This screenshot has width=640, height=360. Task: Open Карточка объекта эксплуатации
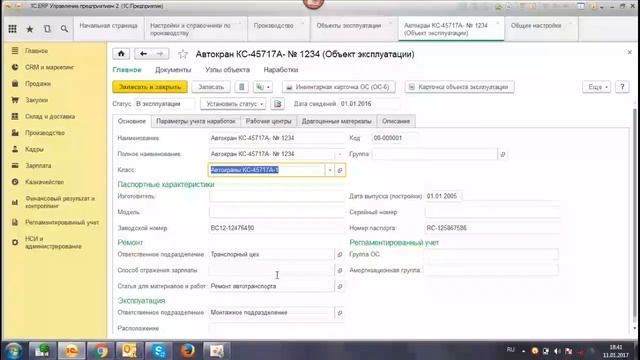coord(460,87)
